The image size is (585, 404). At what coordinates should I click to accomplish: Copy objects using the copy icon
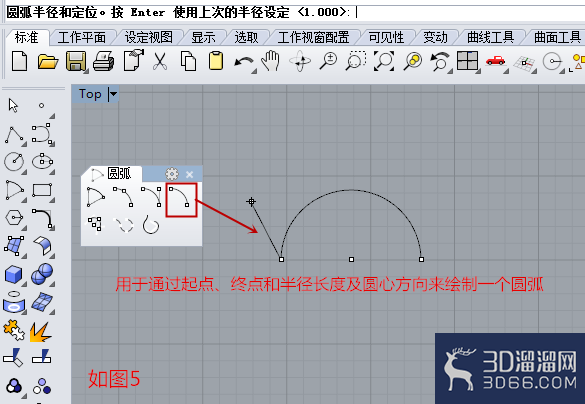(188, 61)
